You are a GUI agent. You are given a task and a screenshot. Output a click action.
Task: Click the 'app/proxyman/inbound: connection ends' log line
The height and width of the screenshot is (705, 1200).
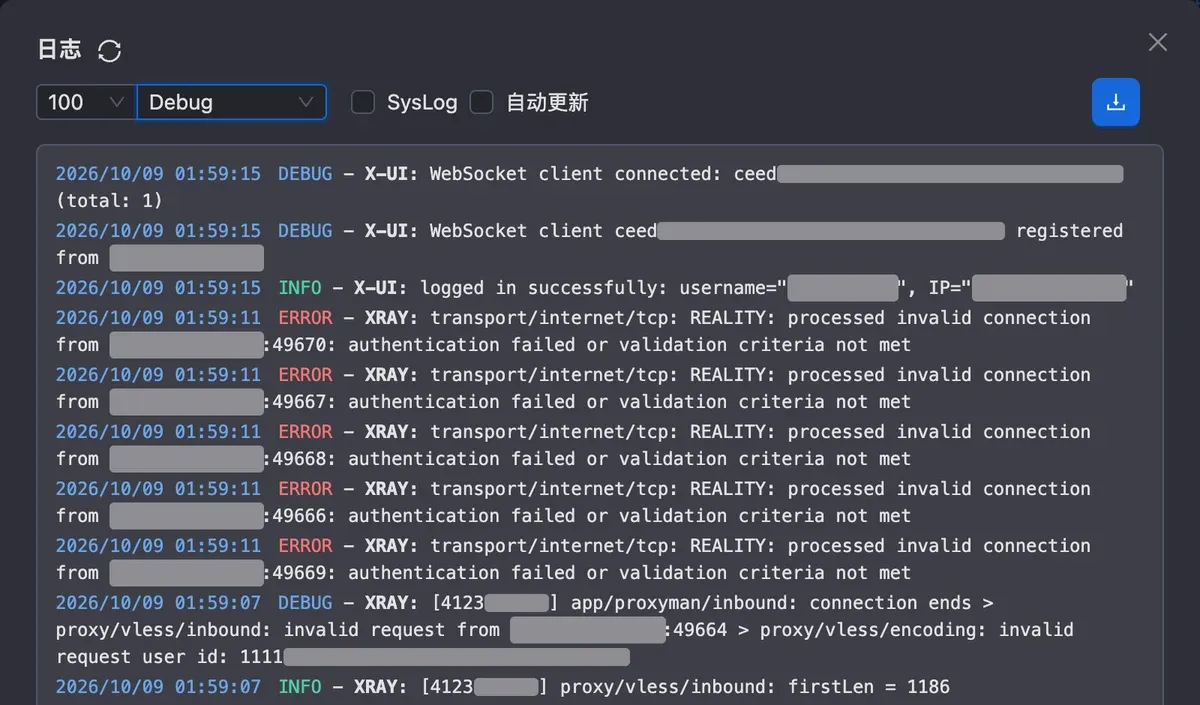[x=565, y=630]
